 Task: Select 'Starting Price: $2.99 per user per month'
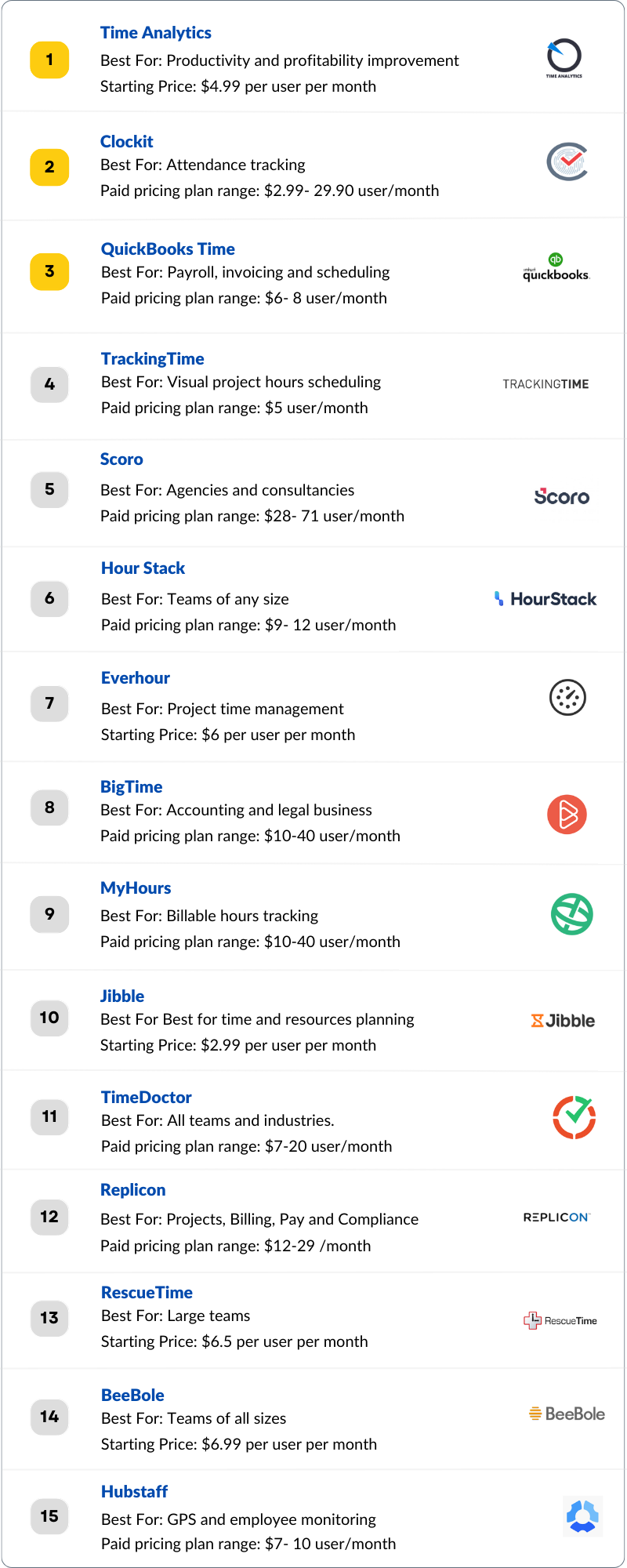coord(238,1046)
